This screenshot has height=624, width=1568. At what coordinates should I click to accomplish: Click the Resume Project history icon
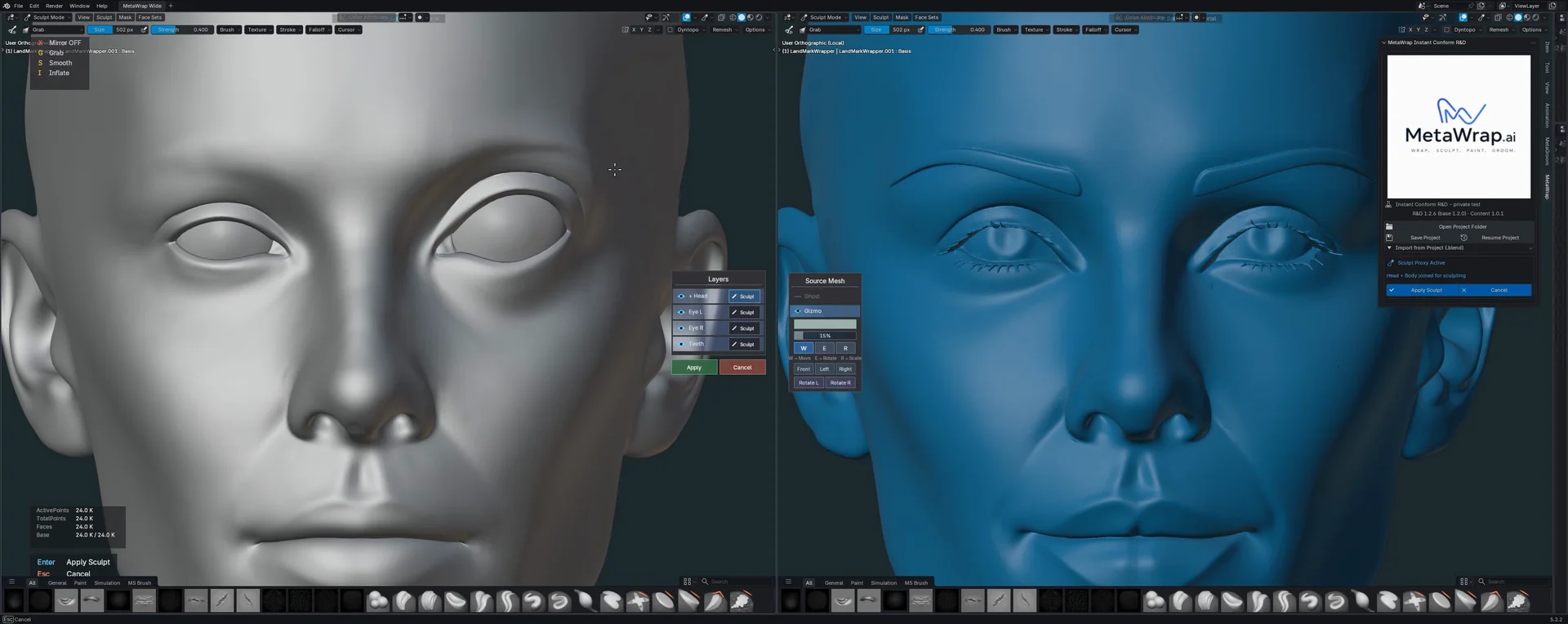coord(1463,238)
